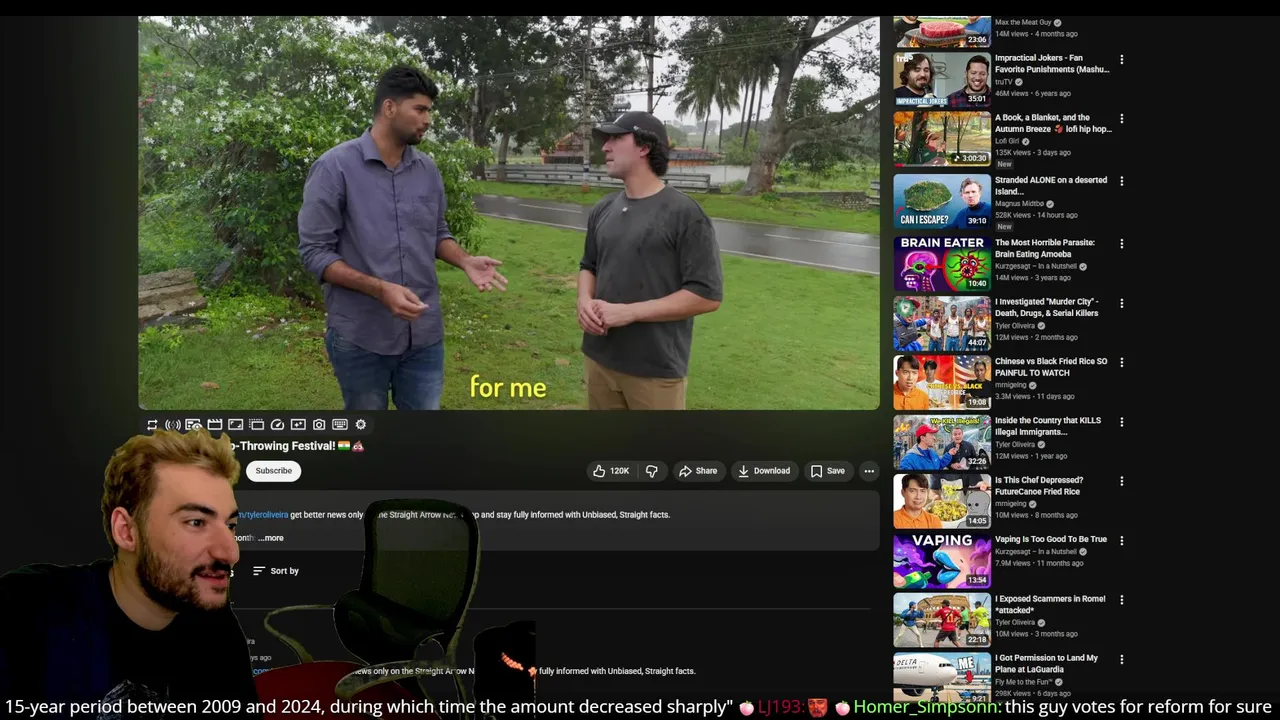Share the video
Viewport: 1280px width, 720px height.
point(698,471)
